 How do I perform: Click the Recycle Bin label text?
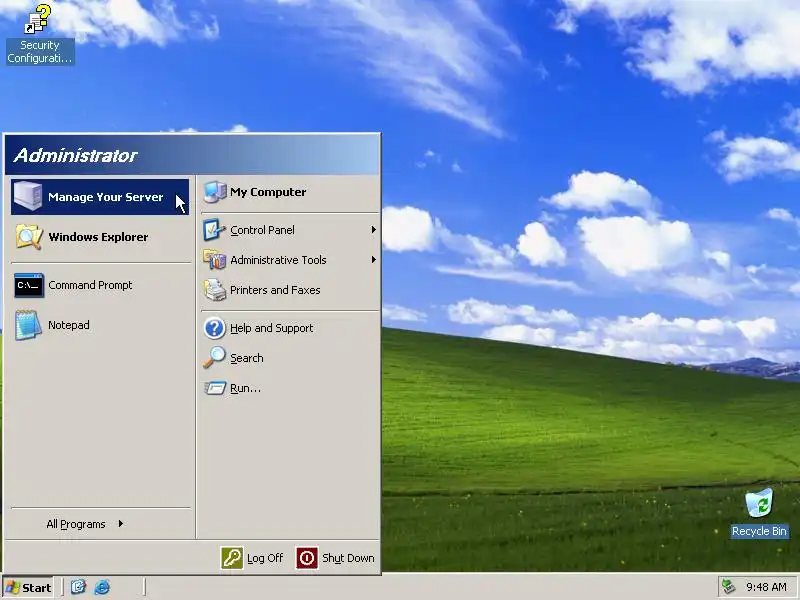point(759,531)
